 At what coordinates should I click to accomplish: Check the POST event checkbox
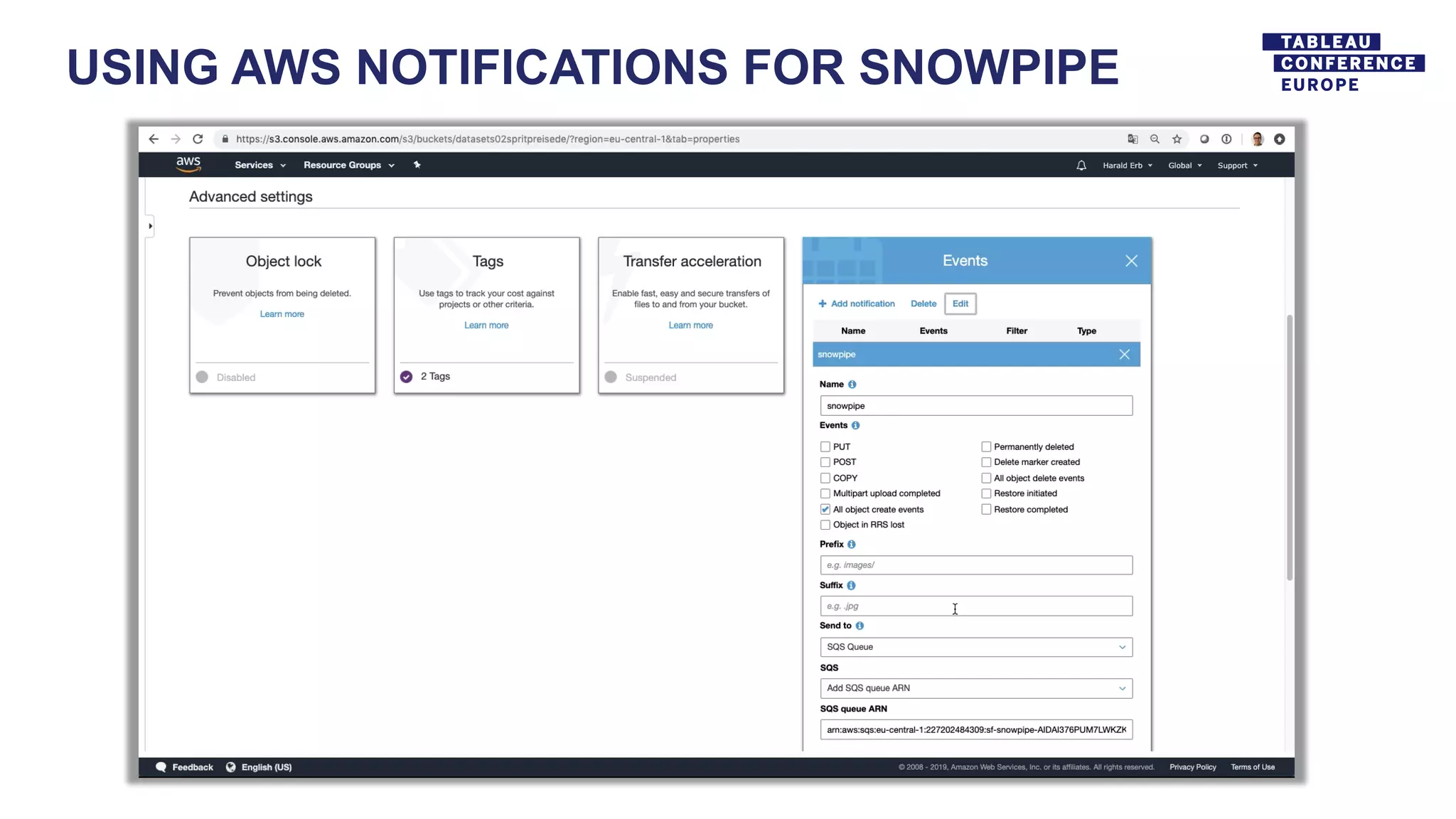(x=825, y=462)
